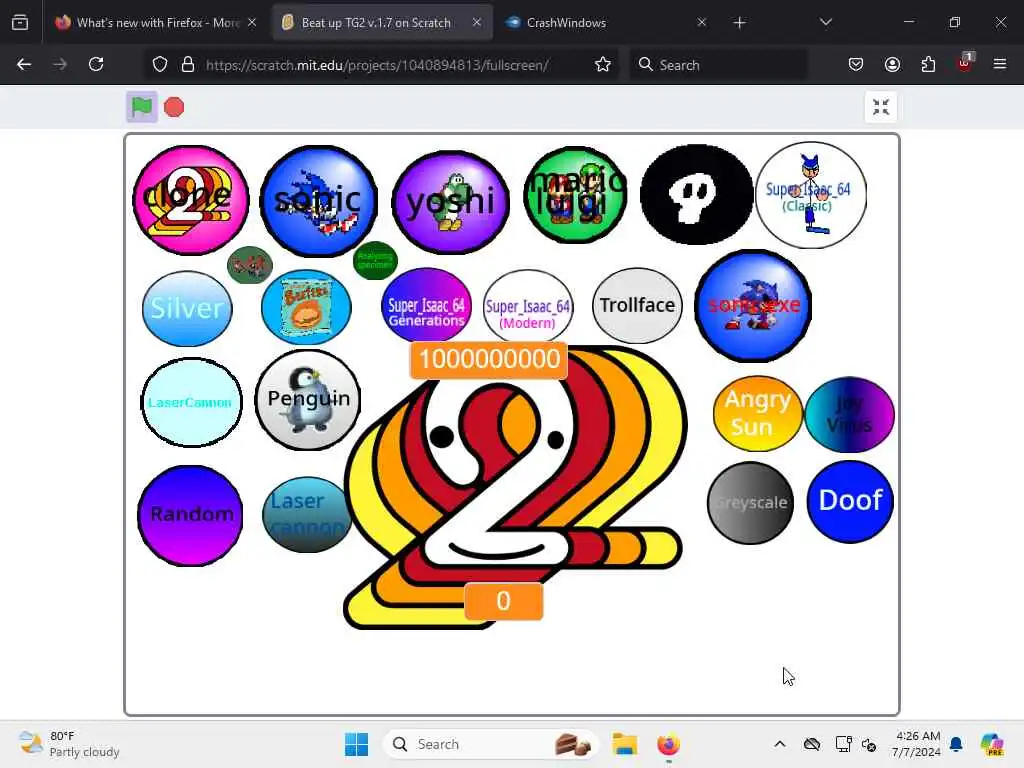This screenshot has height=768, width=1024.
Task: Click the teal Laser cannon button
Action: pyautogui.click(x=307, y=515)
